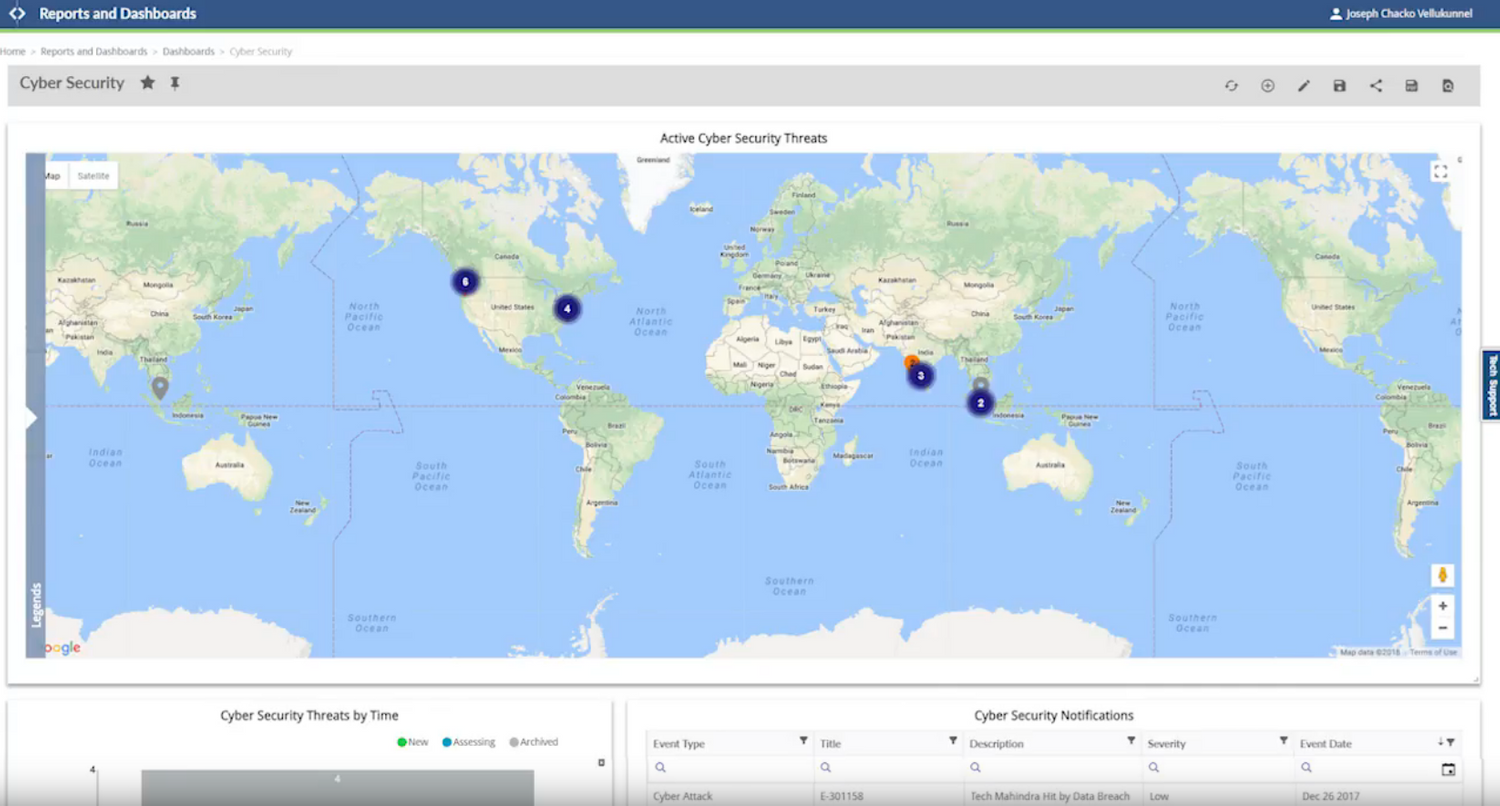Share the Cyber Security dashboard

(1376, 86)
